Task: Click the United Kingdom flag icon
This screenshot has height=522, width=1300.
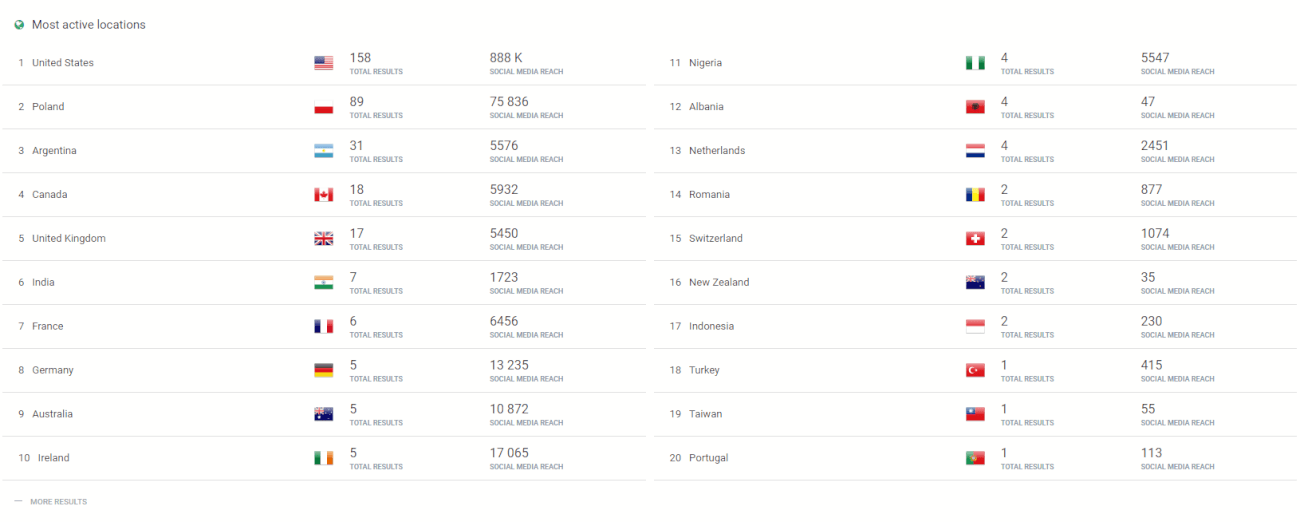Action: tap(323, 239)
